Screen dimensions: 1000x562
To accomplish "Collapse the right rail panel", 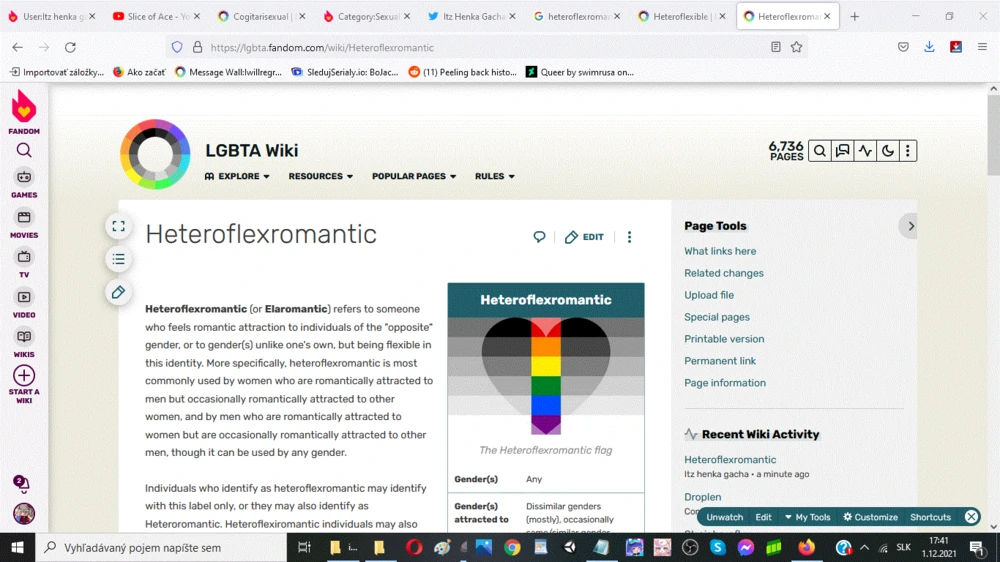I will [911, 226].
